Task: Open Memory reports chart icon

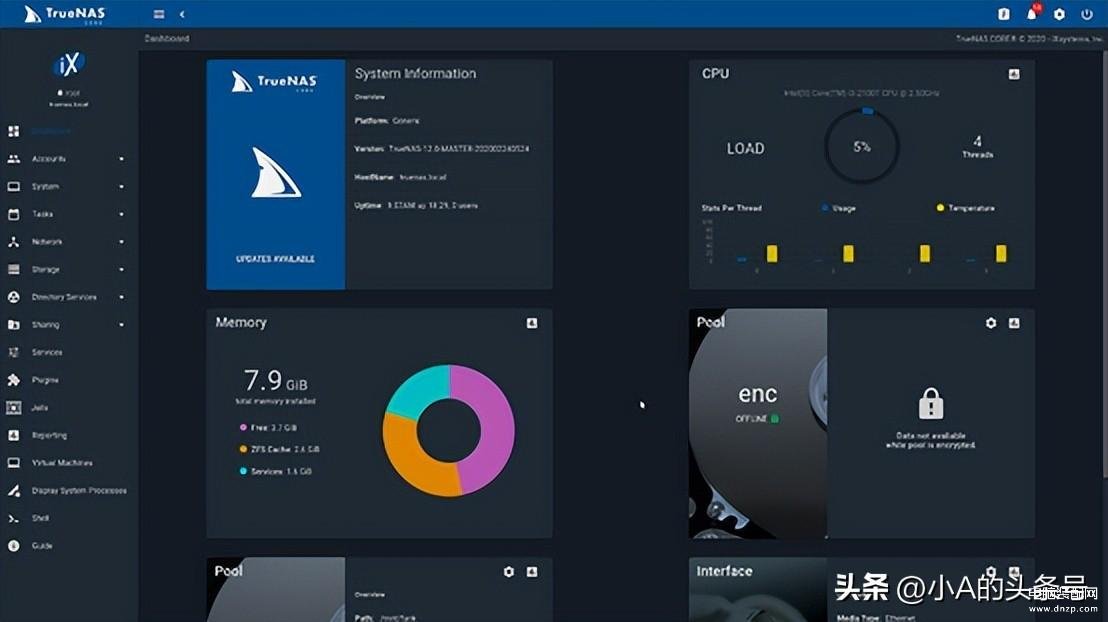Action: (532, 323)
